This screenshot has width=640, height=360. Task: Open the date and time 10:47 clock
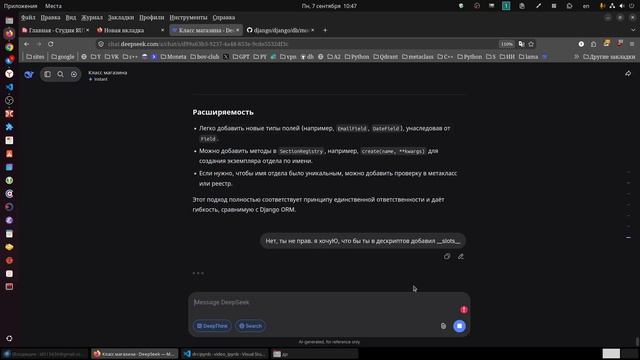329,6
